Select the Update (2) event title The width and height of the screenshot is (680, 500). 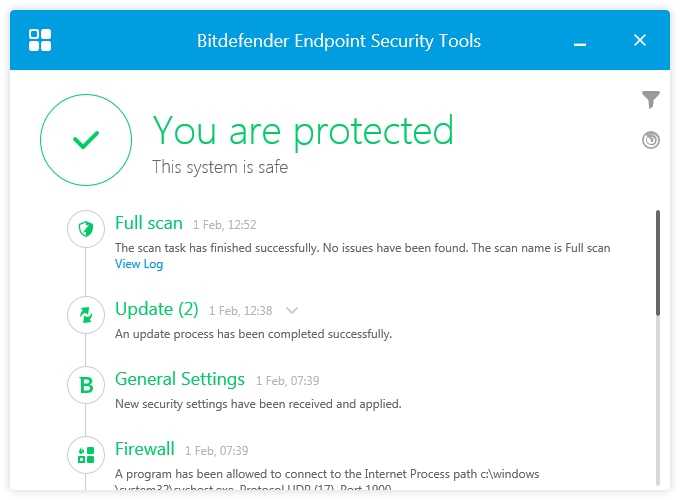point(157,309)
